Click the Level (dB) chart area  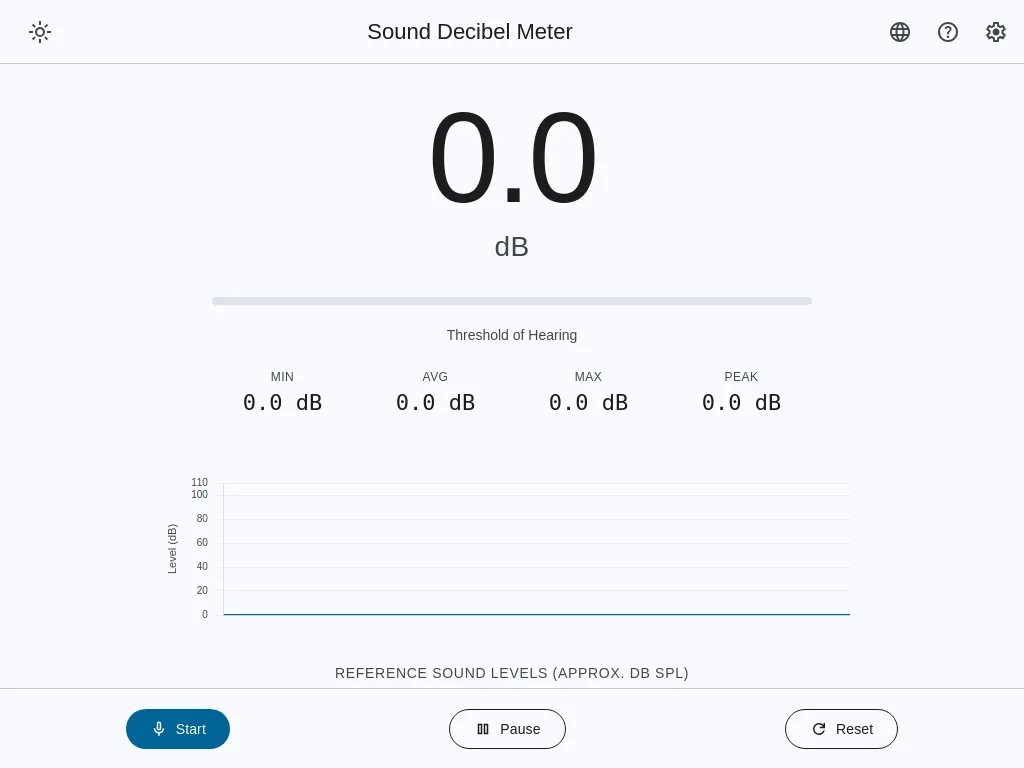(x=535, y=548)
